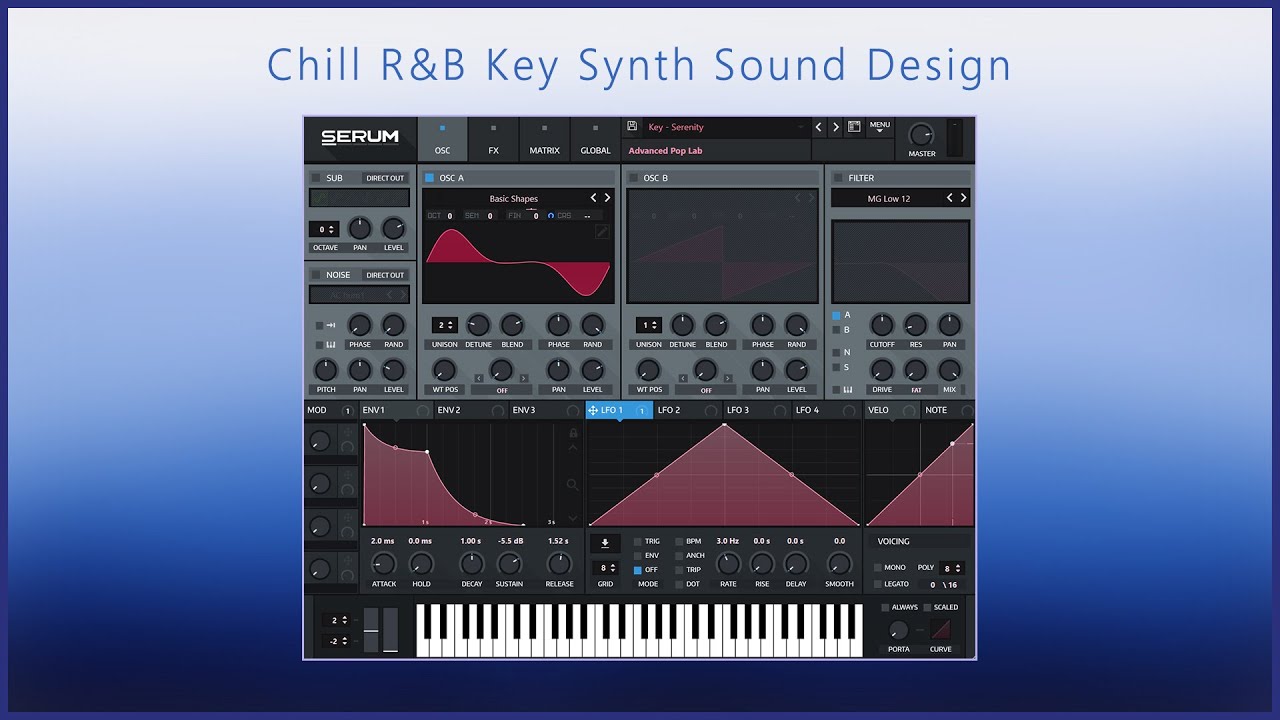Viewport: 1280px width, 720px height.
Task: Open the MG Low 12 filter type menu
Action: click(889, 199)
